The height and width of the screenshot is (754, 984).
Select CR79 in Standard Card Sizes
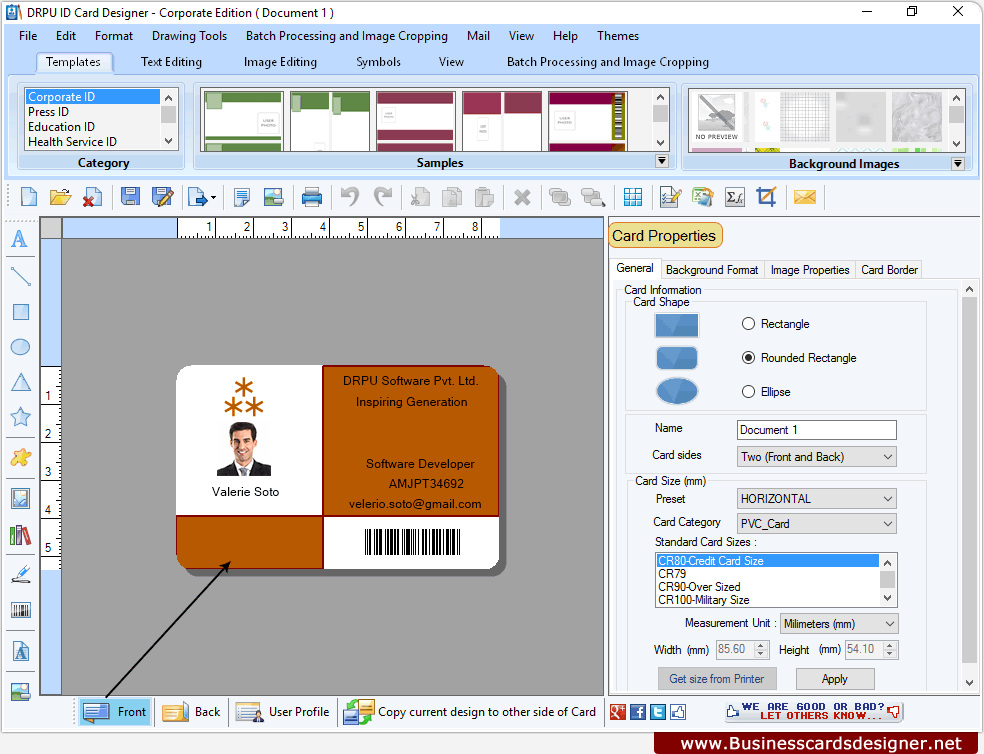coord(767,574)
